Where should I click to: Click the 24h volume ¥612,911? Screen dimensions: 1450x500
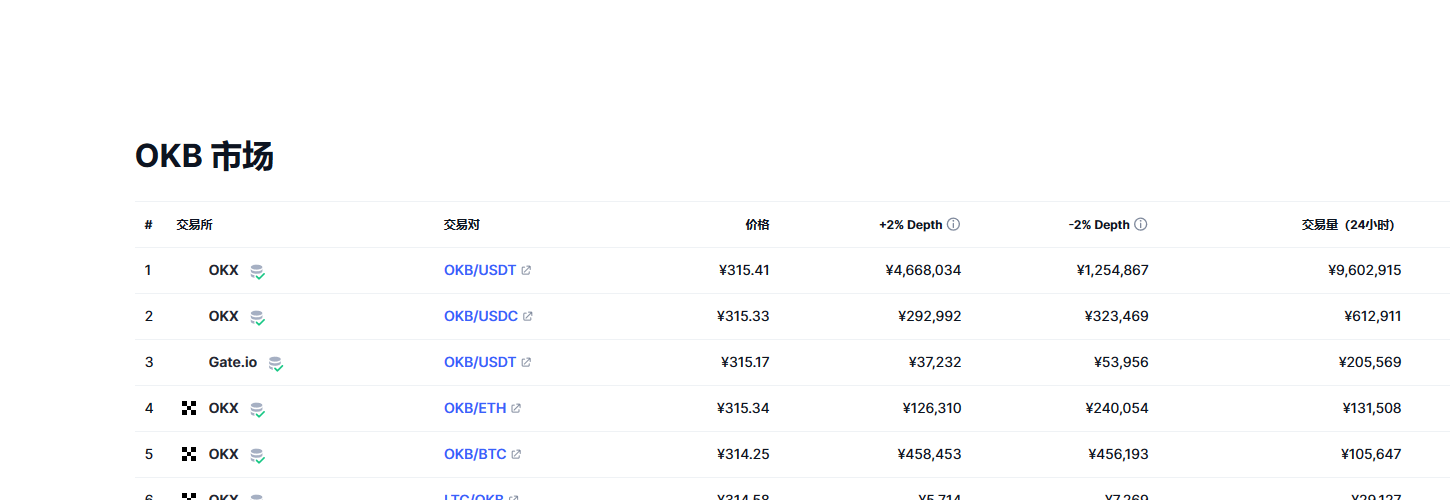pos(1373,316)
